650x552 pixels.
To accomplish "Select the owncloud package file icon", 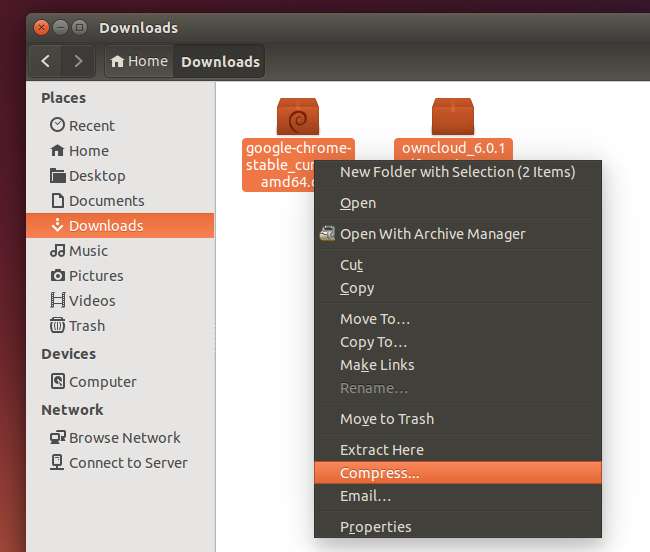I will click(x=453, y=118).
